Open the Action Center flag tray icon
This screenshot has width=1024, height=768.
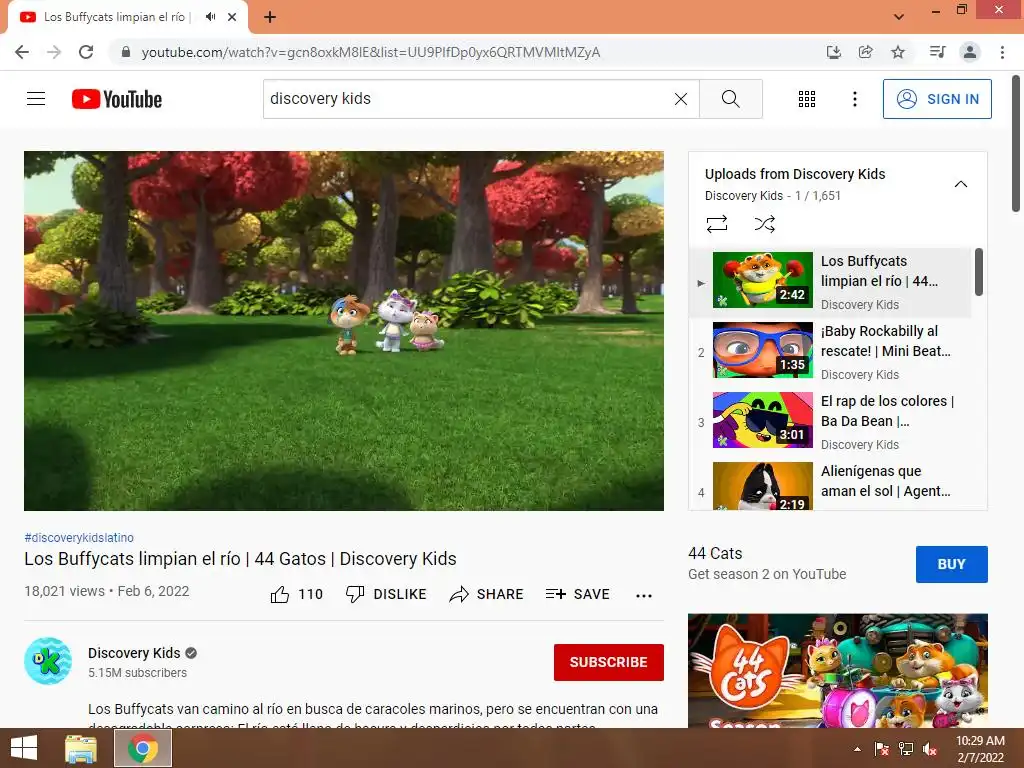click(881, 749)
